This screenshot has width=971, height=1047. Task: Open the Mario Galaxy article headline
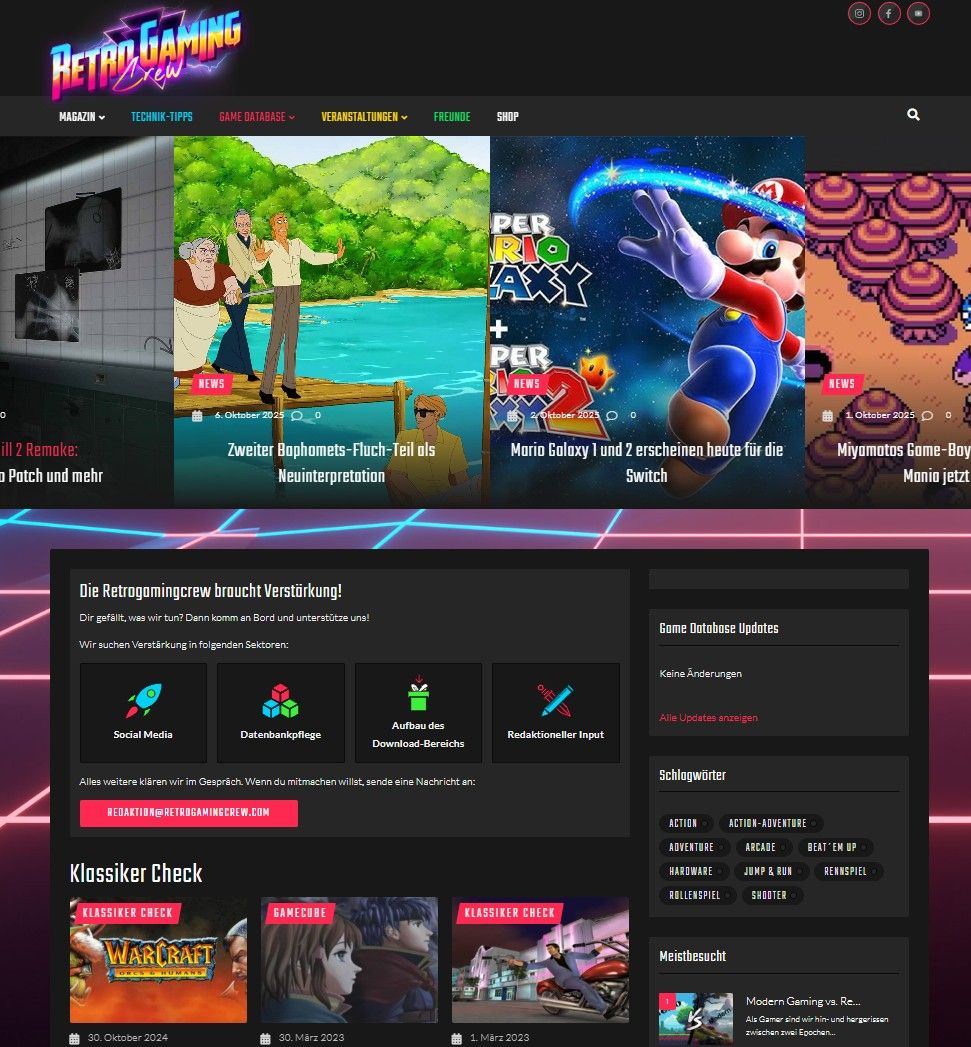(x=646, y=463)
